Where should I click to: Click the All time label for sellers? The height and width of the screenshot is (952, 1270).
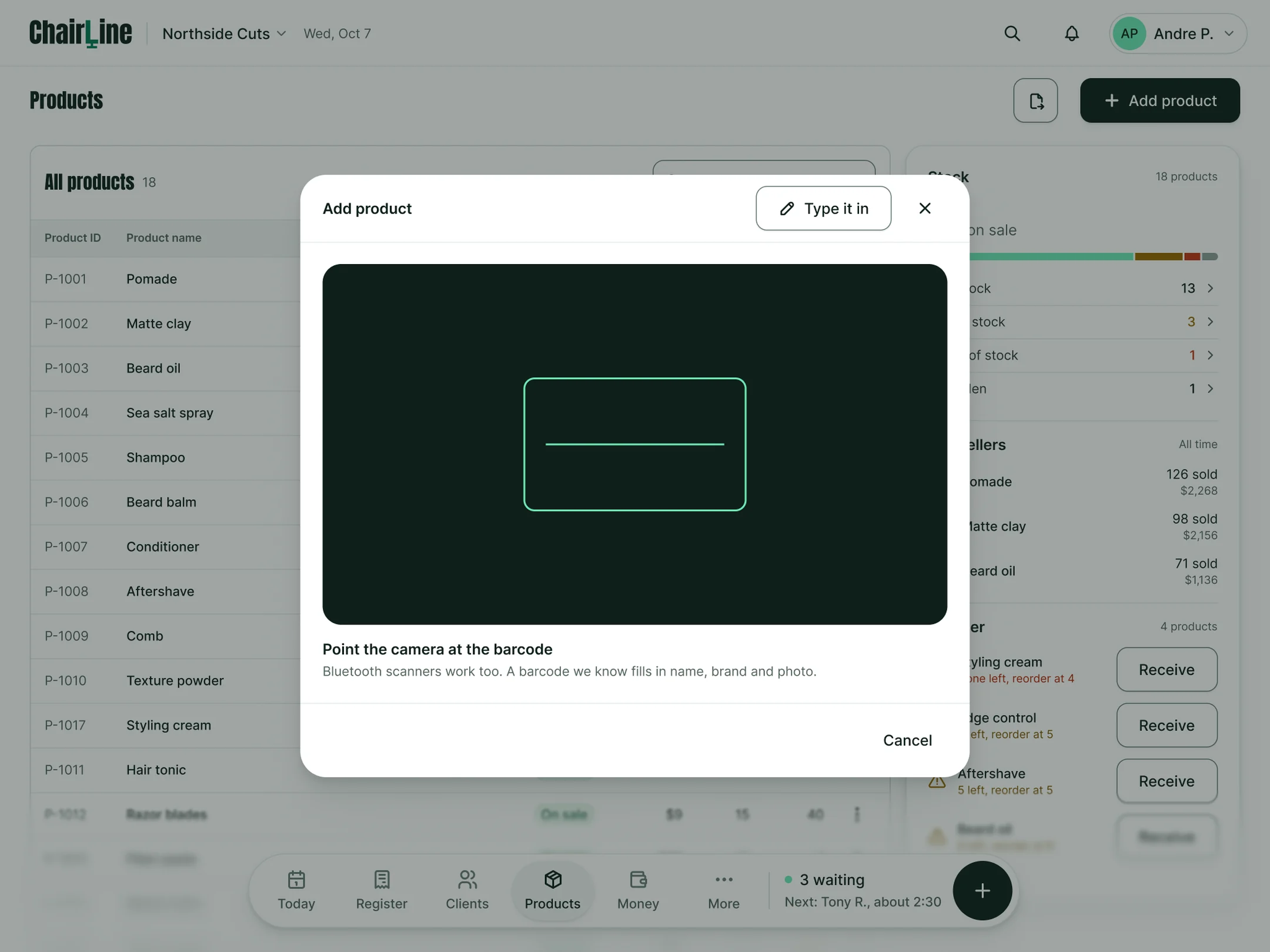(1197, 444)
